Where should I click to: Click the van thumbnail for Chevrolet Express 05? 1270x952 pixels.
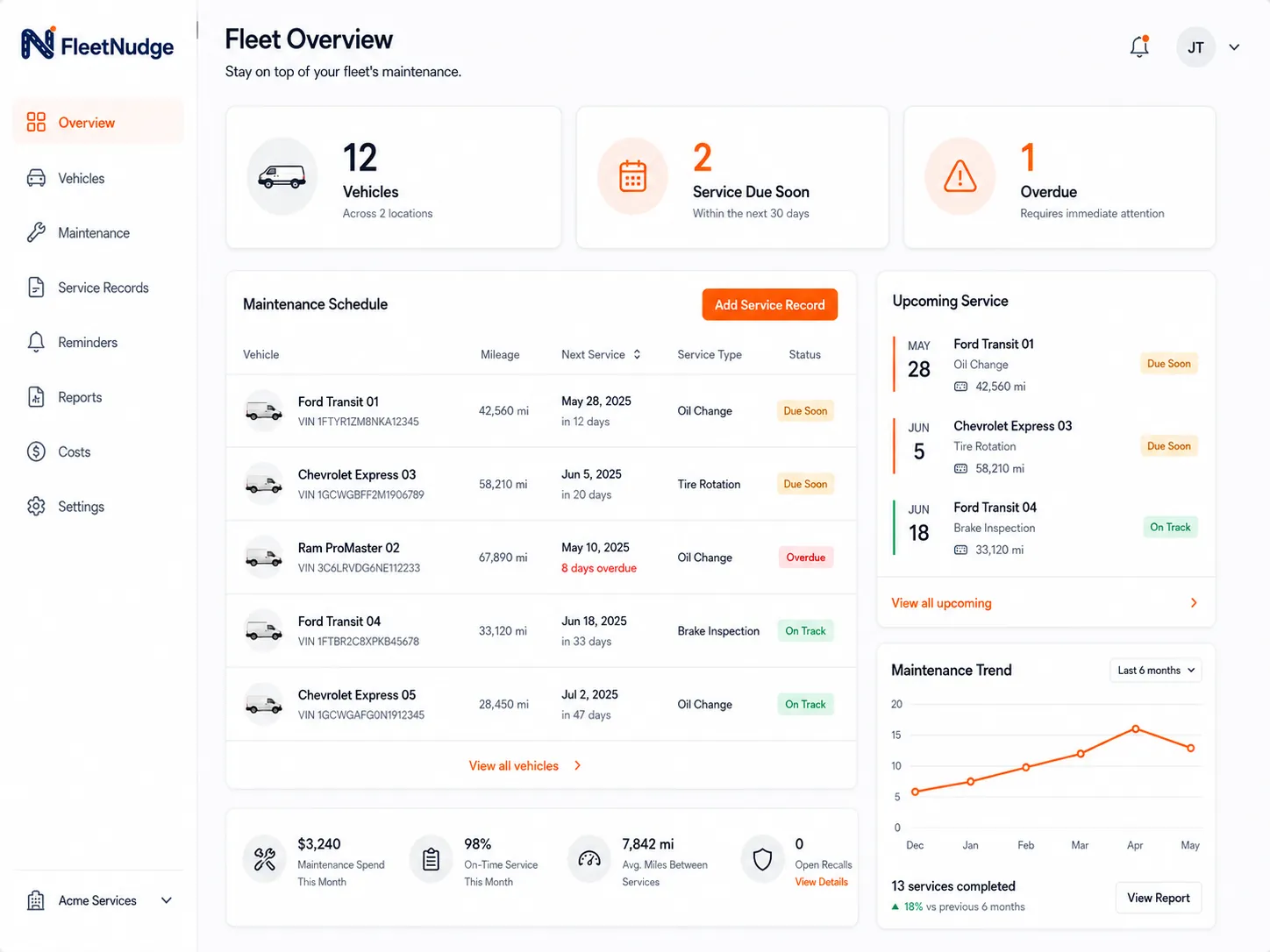[263, 704]
